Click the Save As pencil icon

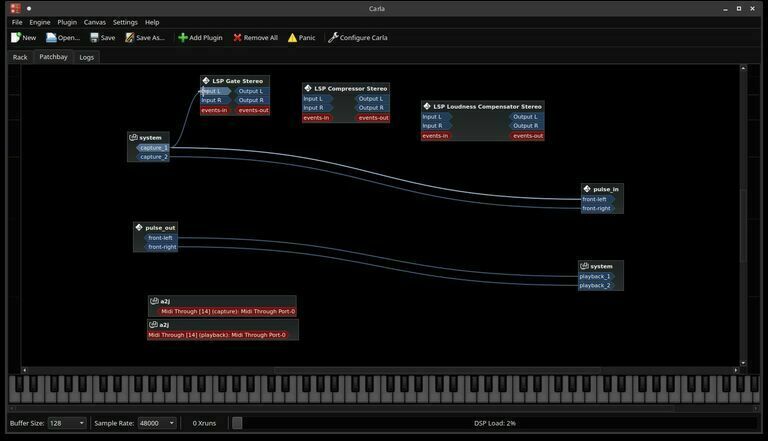(129, 37)
